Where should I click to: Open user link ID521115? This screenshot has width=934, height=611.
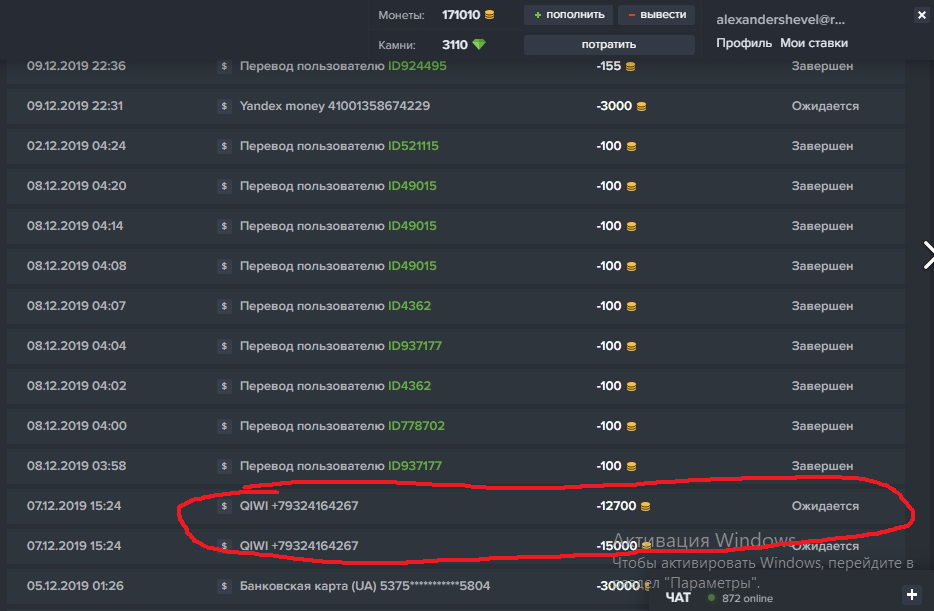click(413, 146)
